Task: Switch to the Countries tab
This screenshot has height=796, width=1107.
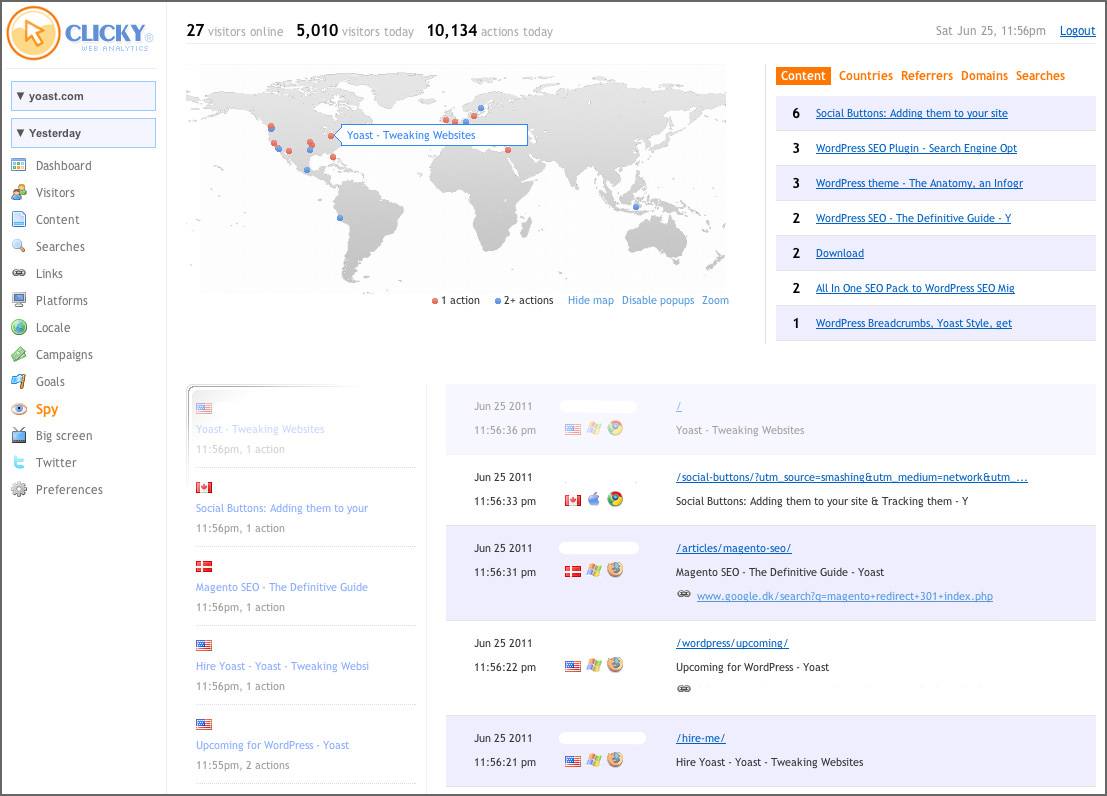Action: pos(865,76)
